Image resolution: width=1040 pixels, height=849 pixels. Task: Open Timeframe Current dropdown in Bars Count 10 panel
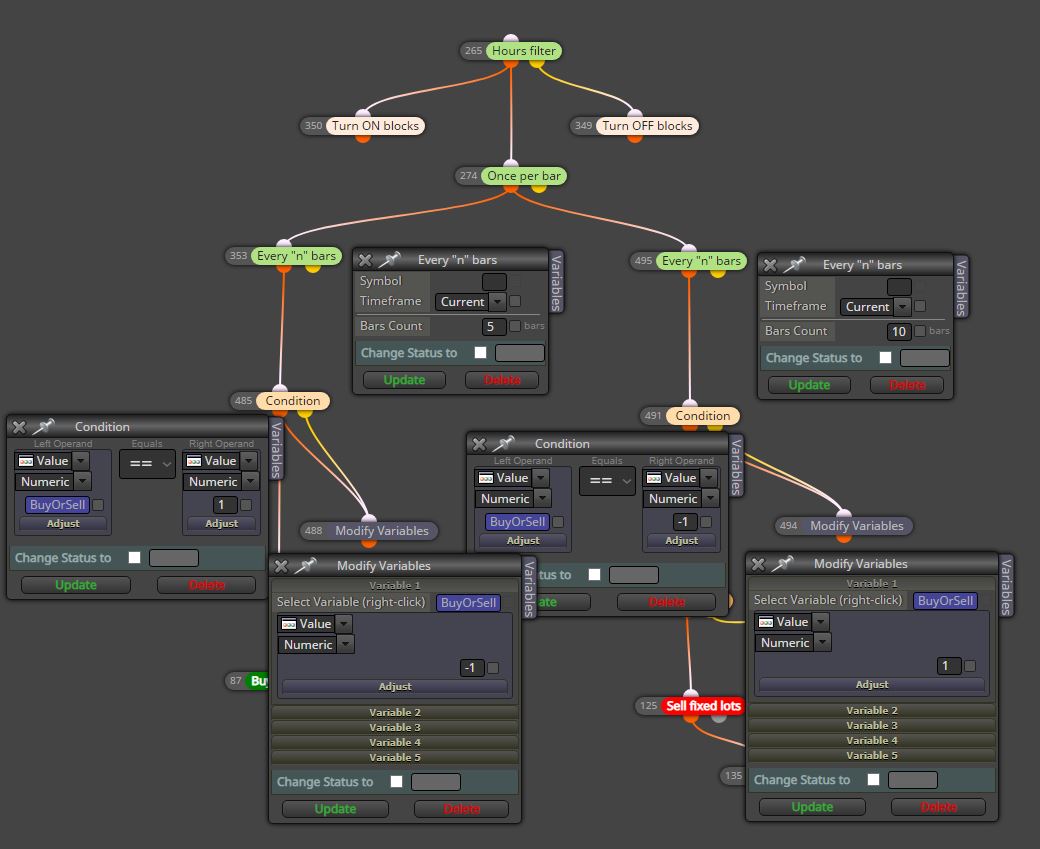point(875,306)
